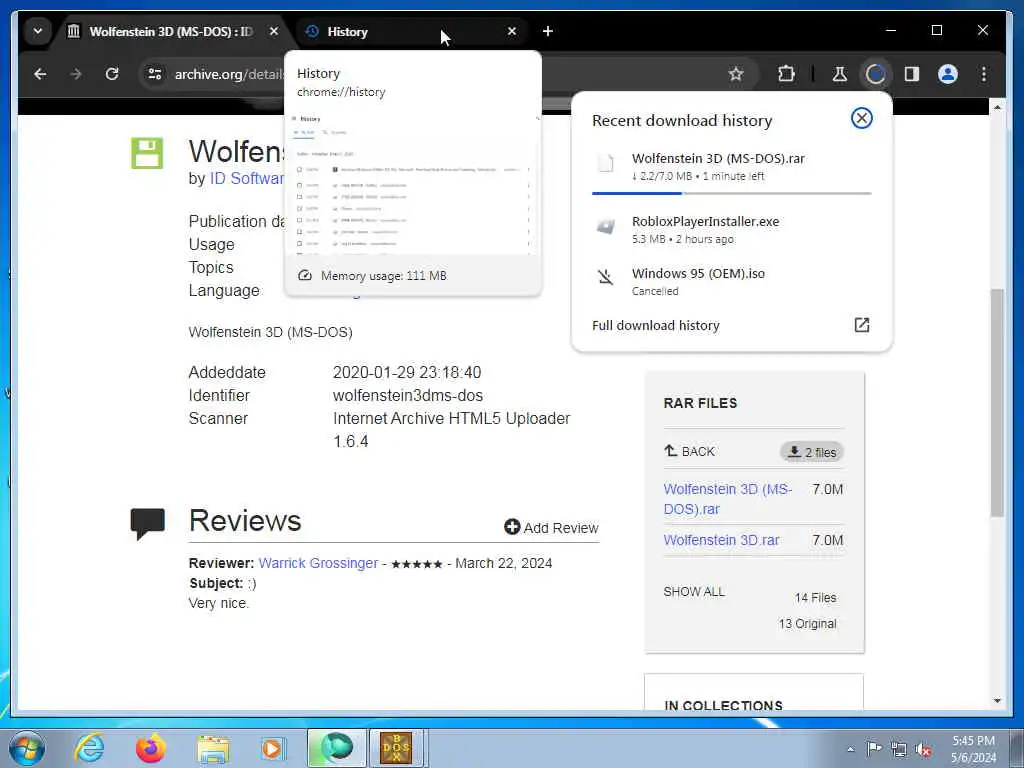Open Chrome Labs flask icon
This screenshot has width=1024, height=768.
[839, 74]
